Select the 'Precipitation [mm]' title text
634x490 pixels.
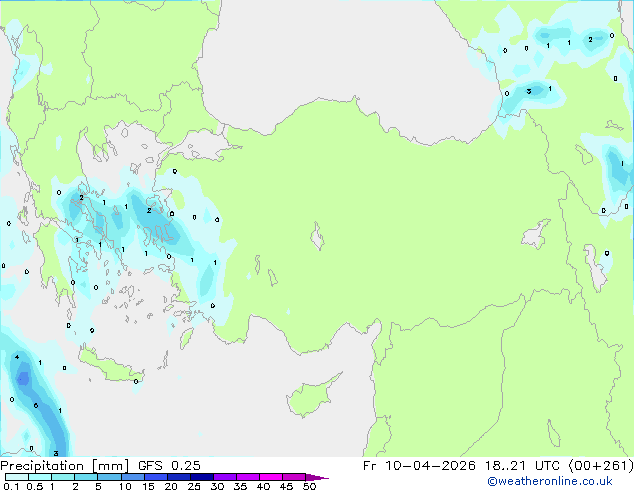[x=65, y=466]
